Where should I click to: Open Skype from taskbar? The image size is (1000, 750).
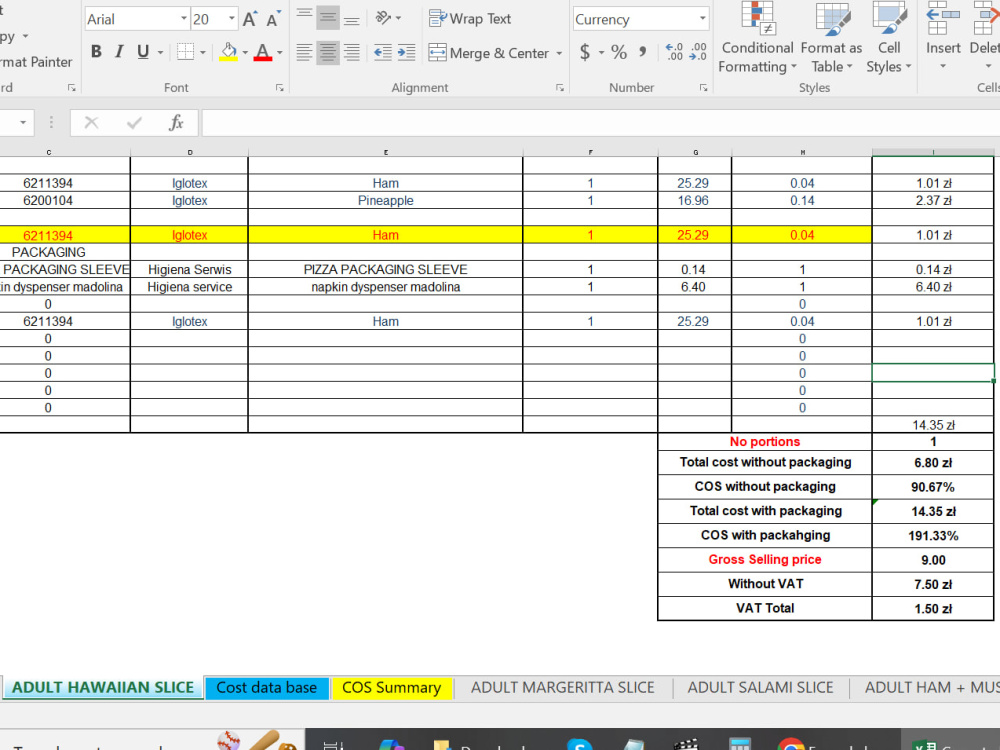click(579, 744)
